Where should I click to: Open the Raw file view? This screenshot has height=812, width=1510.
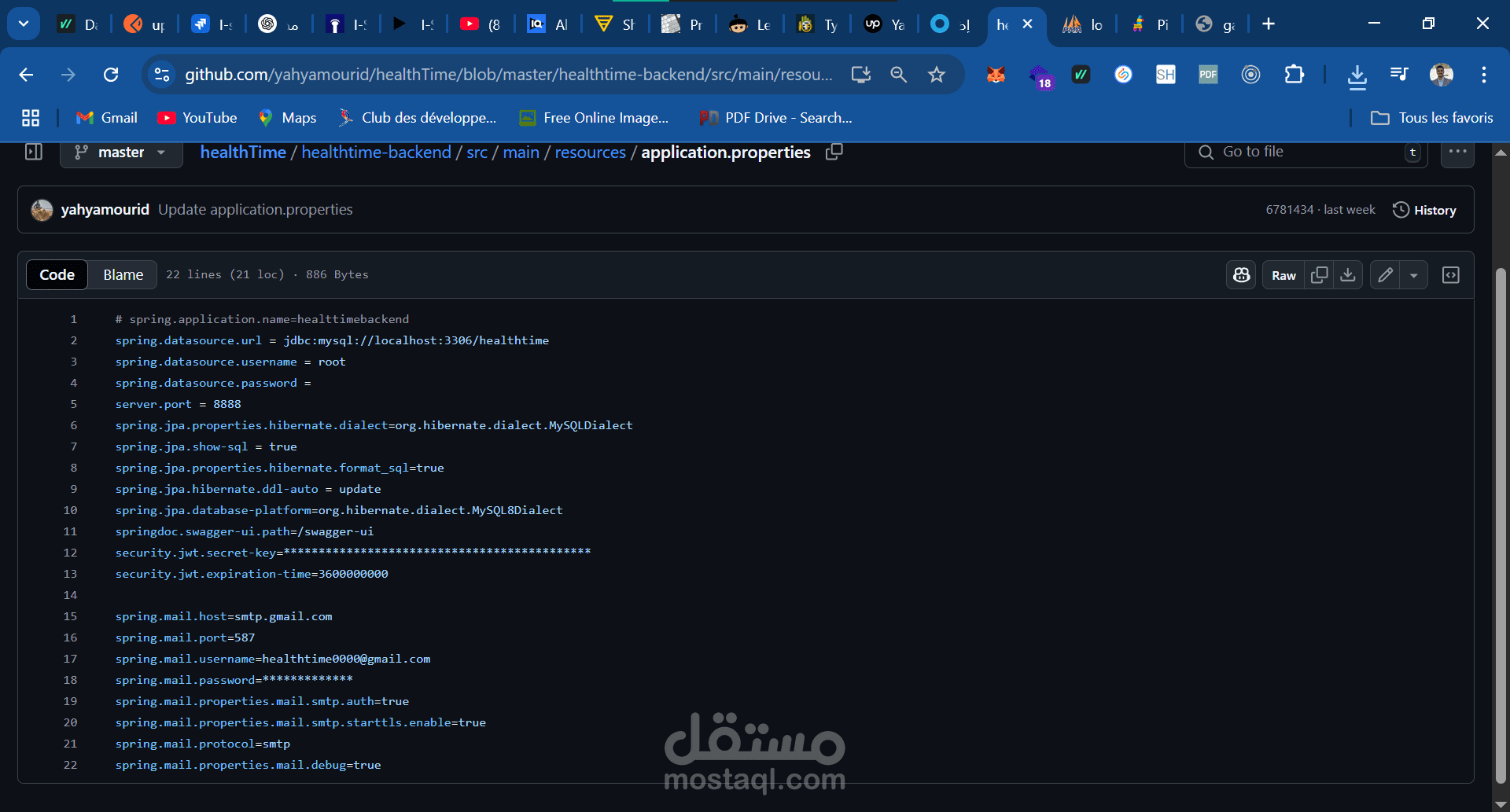coord(1283,275)
